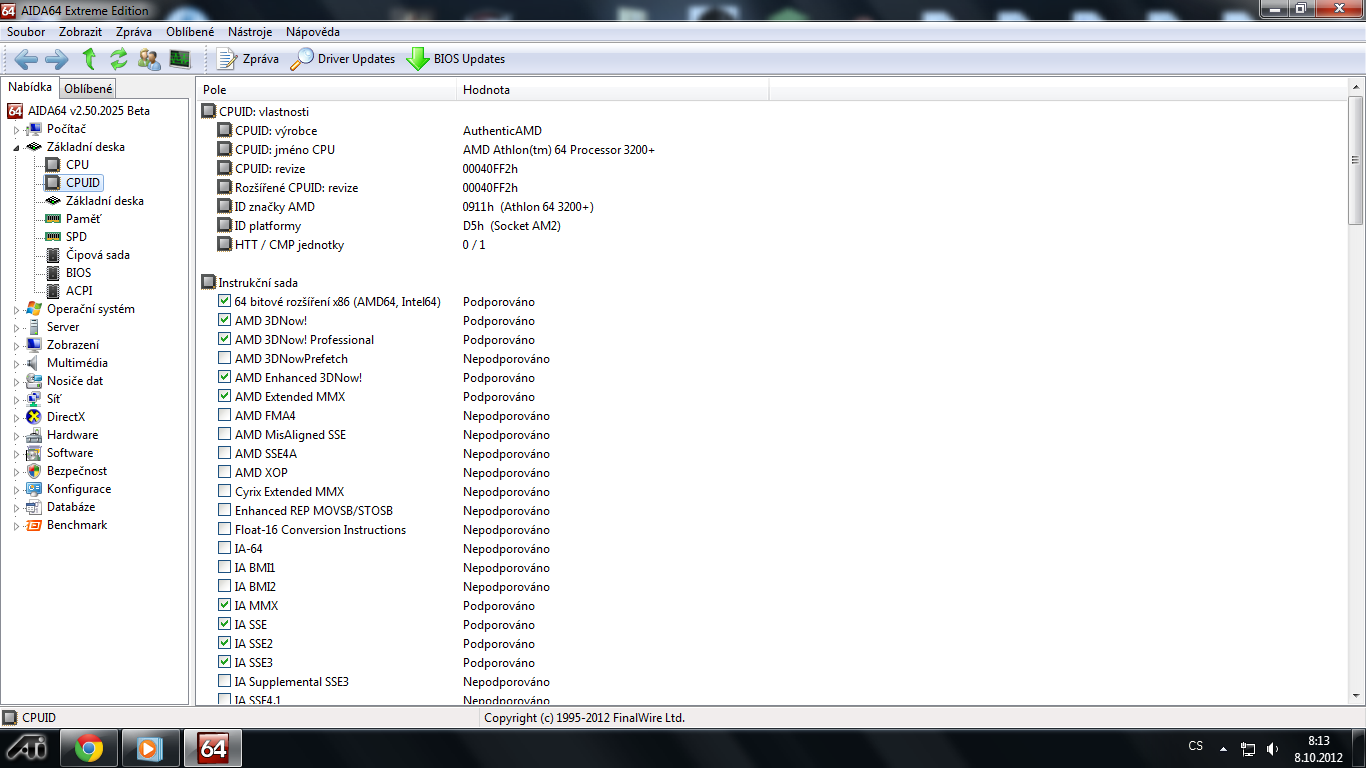The image size is (1366, 768).
Task: Open the users icon in the toolbar
Action: (149, 59)
